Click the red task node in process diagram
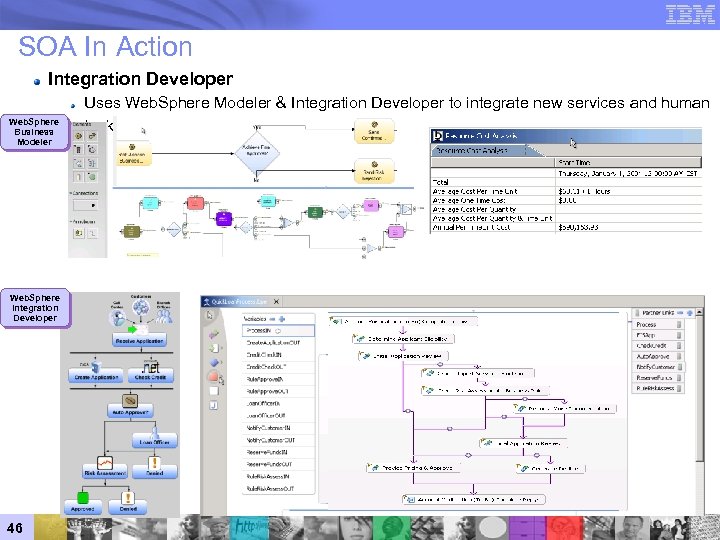 (x=196, y=202)
